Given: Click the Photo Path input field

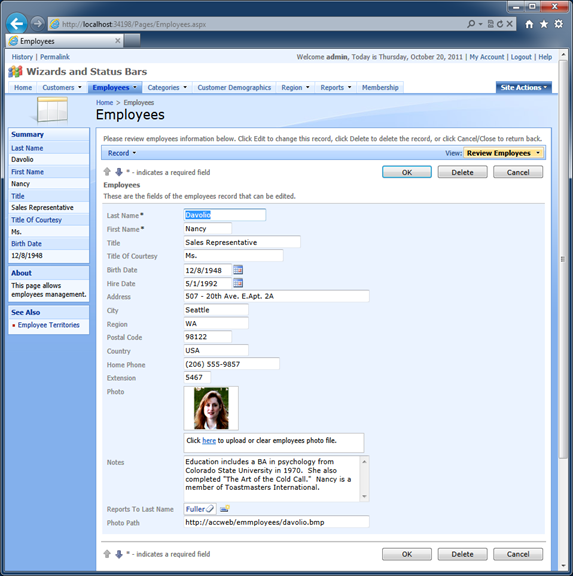Looking at the screenshot, I should [276, 522].
